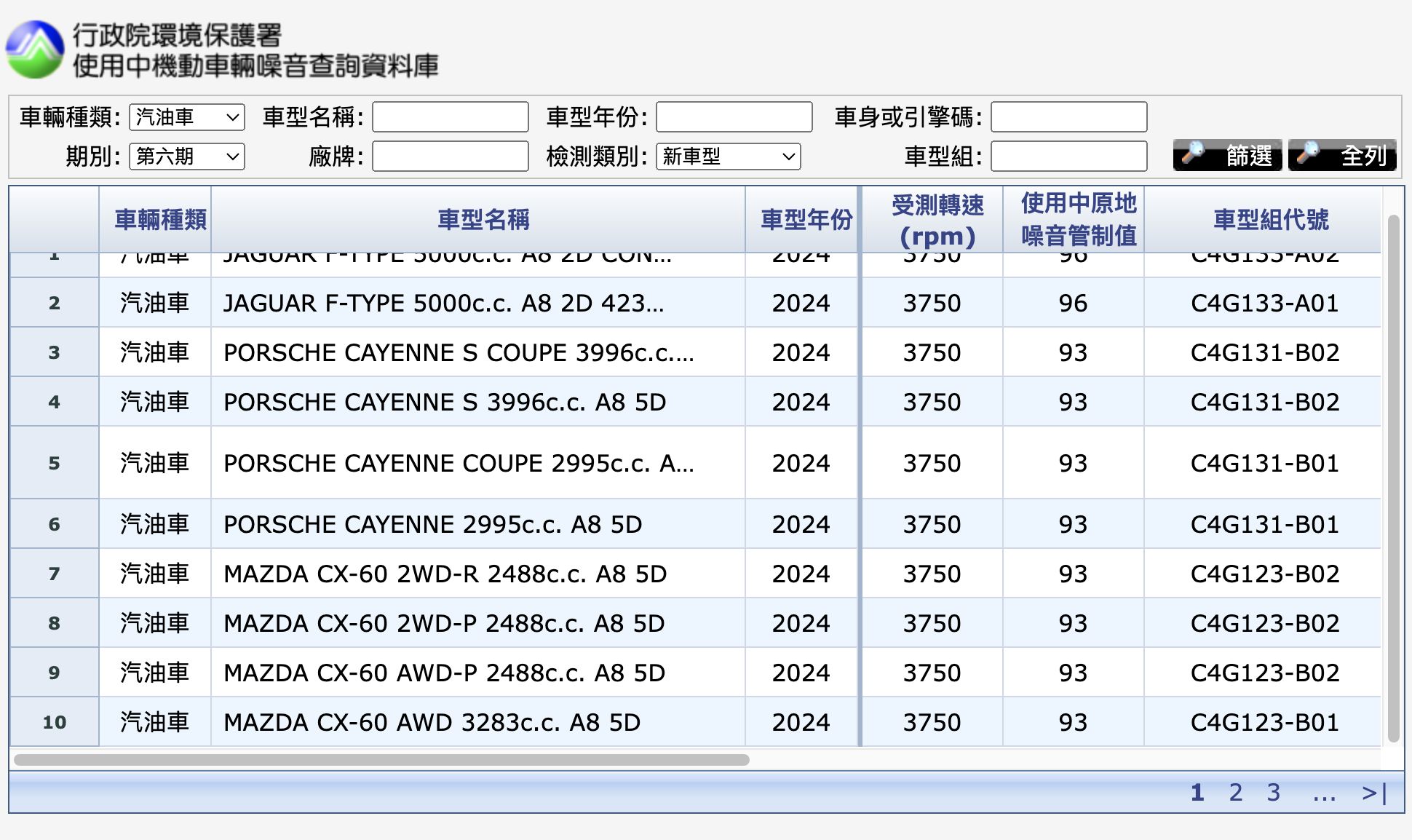Click the current page 1 link

tap(1197, 792)
